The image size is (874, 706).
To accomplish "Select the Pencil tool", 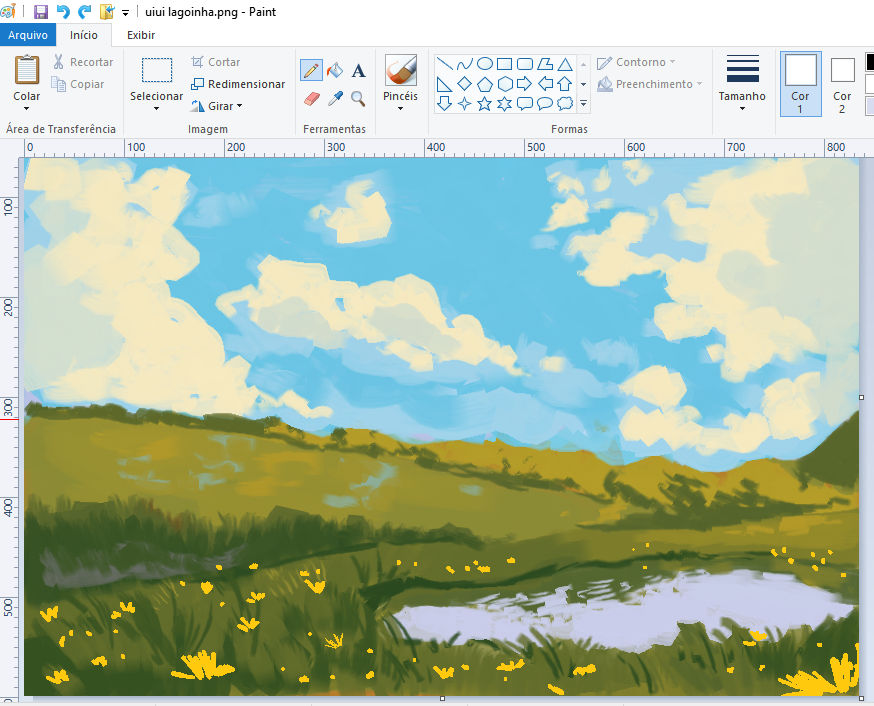I will click(311, 70).
